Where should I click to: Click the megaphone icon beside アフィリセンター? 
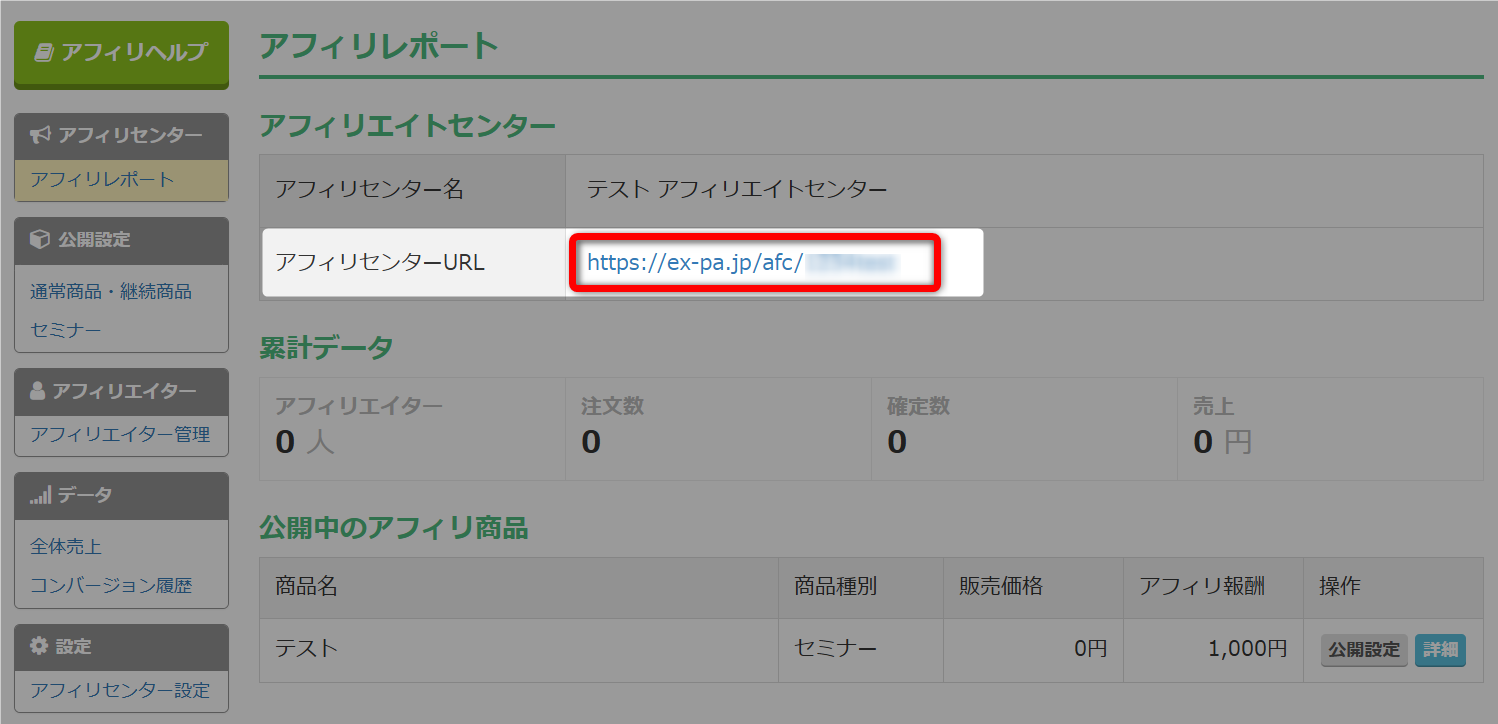40,135
